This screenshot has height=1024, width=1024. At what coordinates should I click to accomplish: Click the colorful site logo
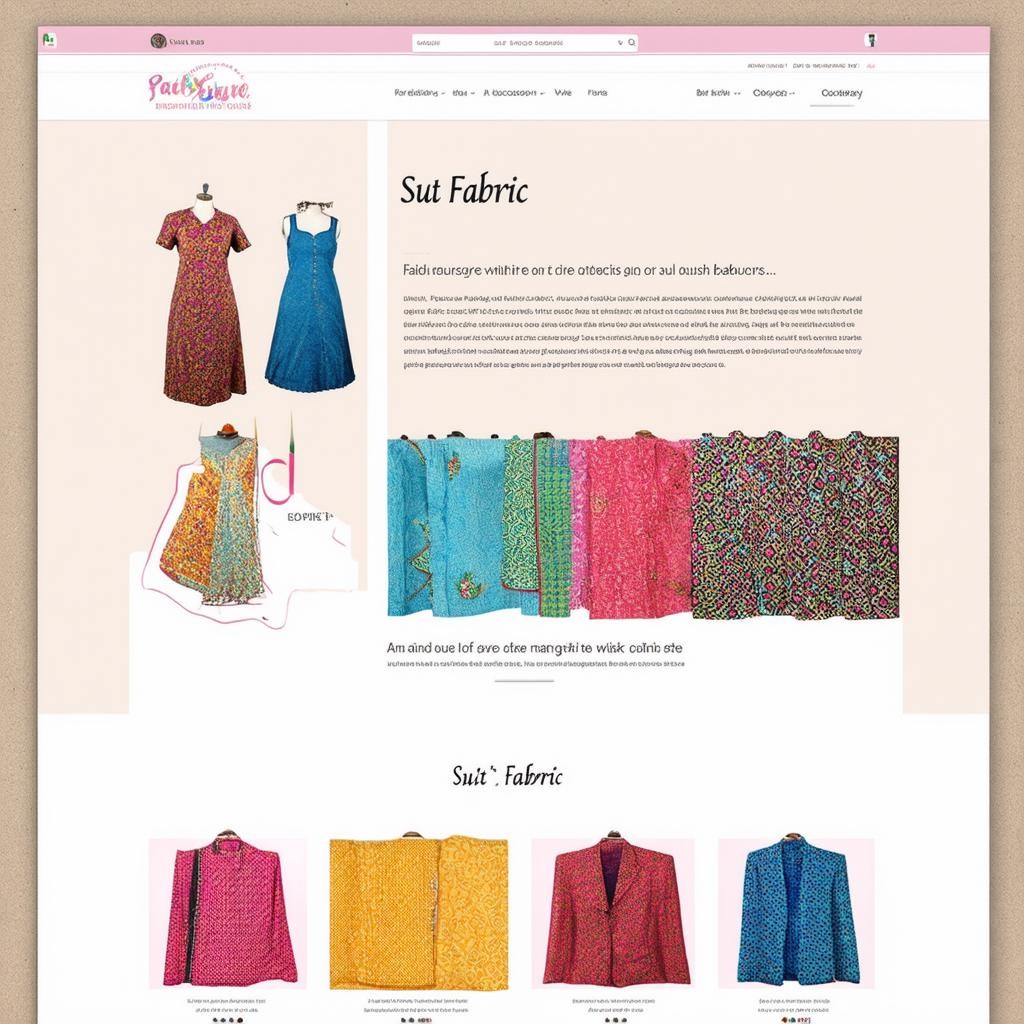pos(198,91)
